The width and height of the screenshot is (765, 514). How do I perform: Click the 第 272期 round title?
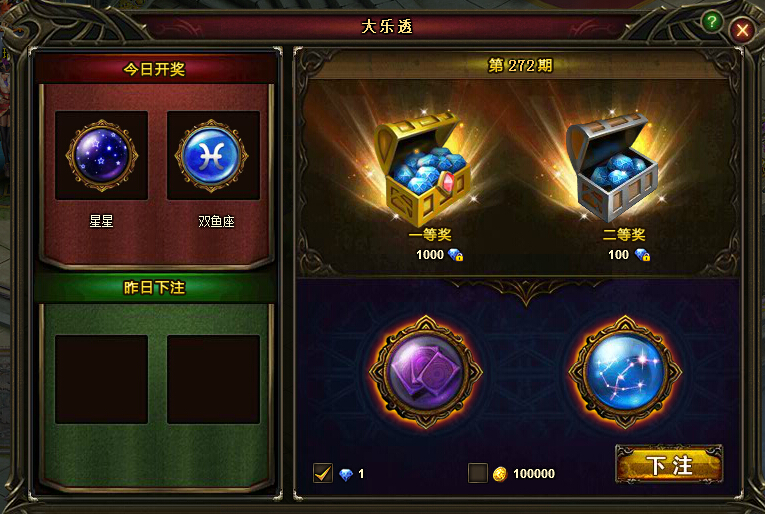pyautogui.click(x=520, y=65)
